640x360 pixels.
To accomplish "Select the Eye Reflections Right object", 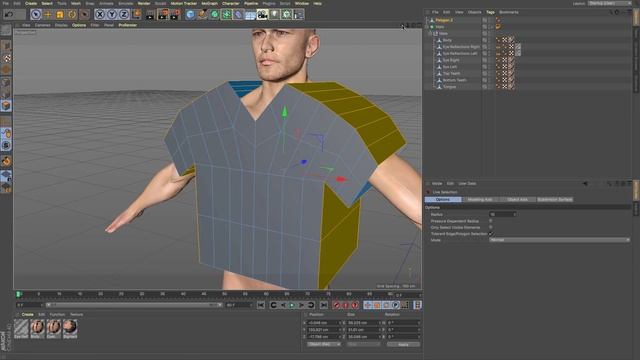I will [461, 47].
